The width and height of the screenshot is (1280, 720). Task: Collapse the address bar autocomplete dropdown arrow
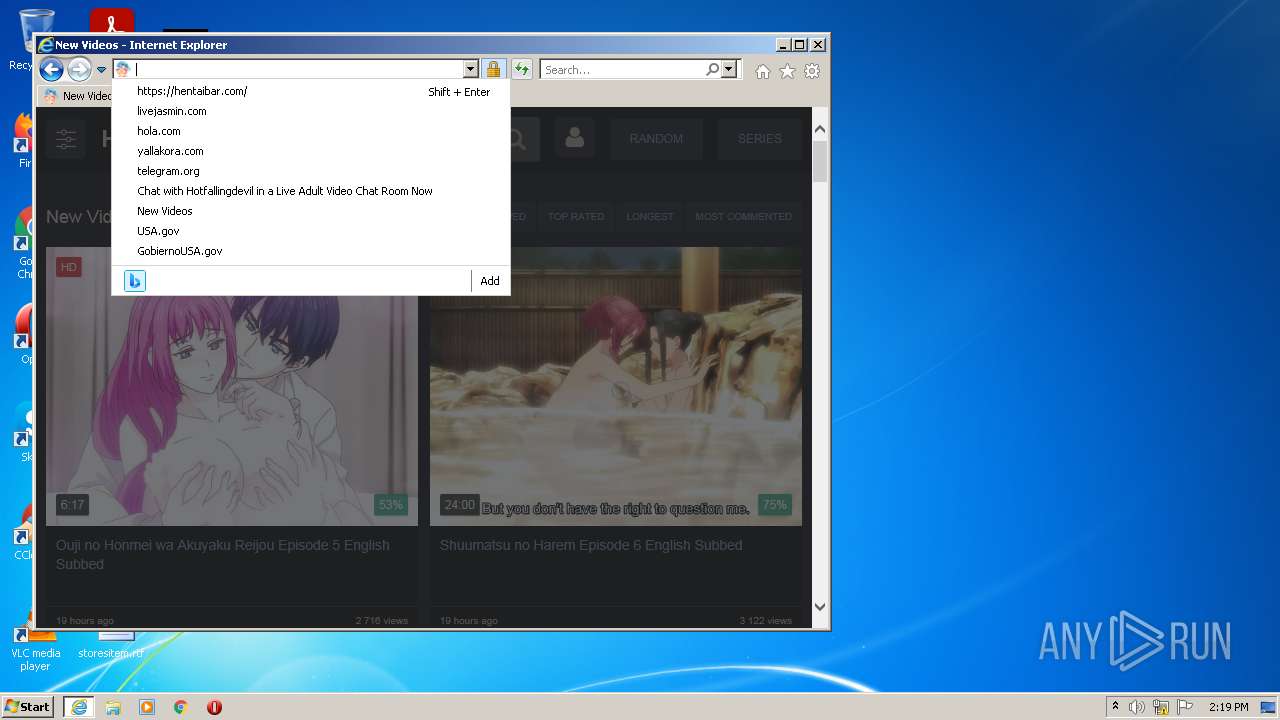pos(470,69)
